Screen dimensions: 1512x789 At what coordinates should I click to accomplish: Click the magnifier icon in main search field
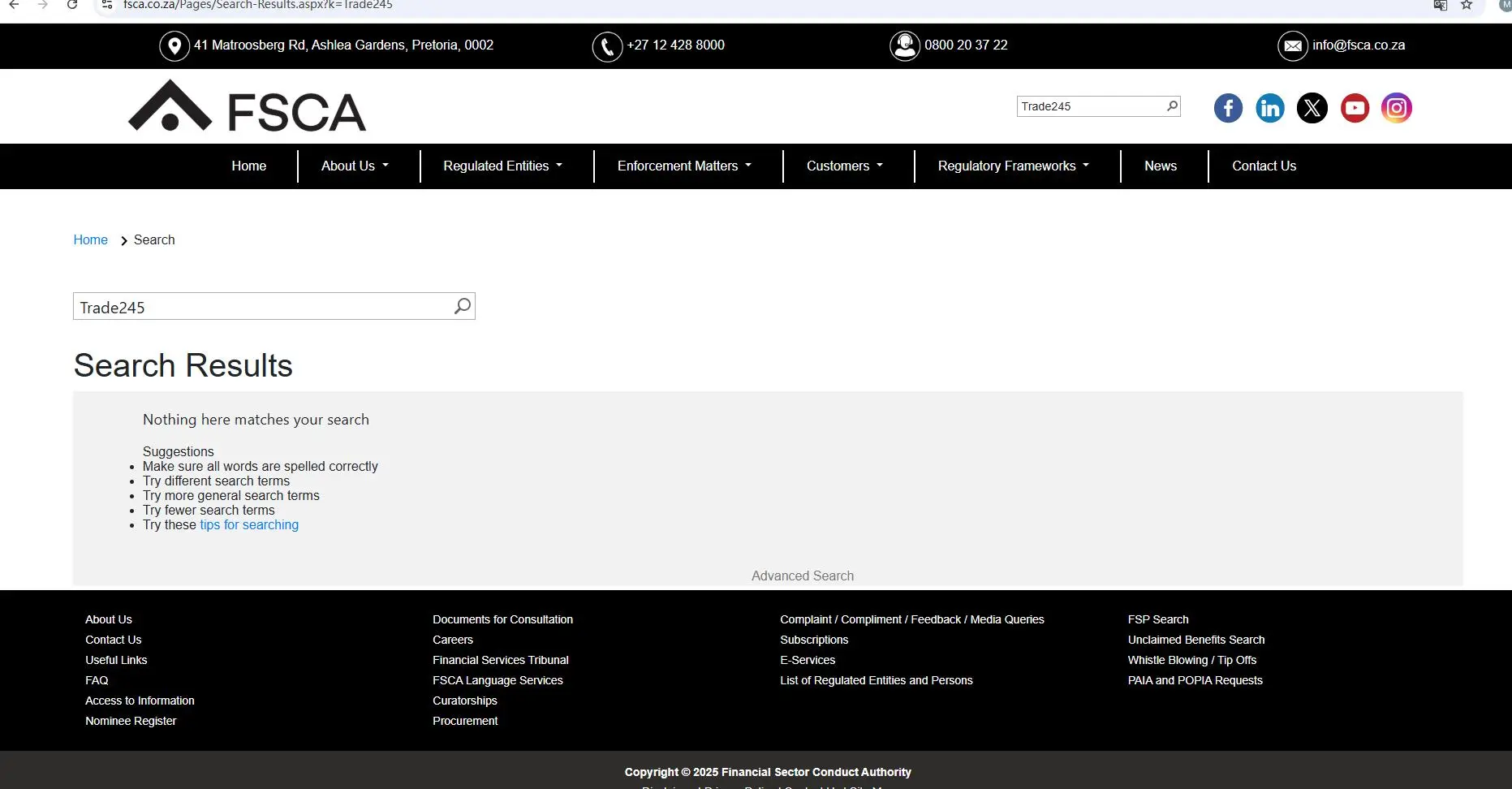point(462,306)
